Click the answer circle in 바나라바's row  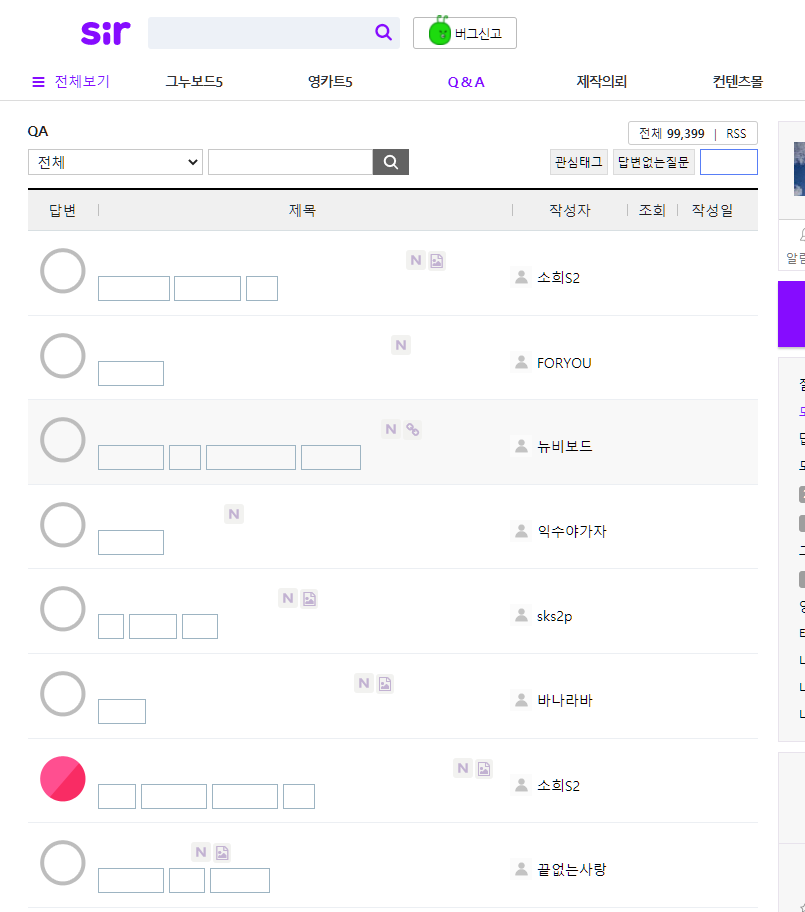pos(63,694)
